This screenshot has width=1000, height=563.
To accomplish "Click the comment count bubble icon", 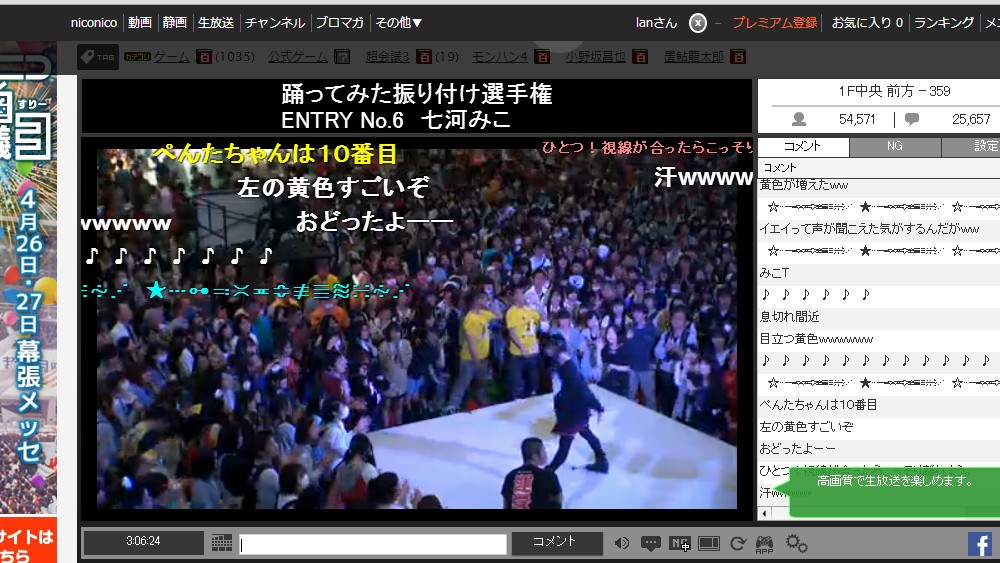I will coord(912,119).
